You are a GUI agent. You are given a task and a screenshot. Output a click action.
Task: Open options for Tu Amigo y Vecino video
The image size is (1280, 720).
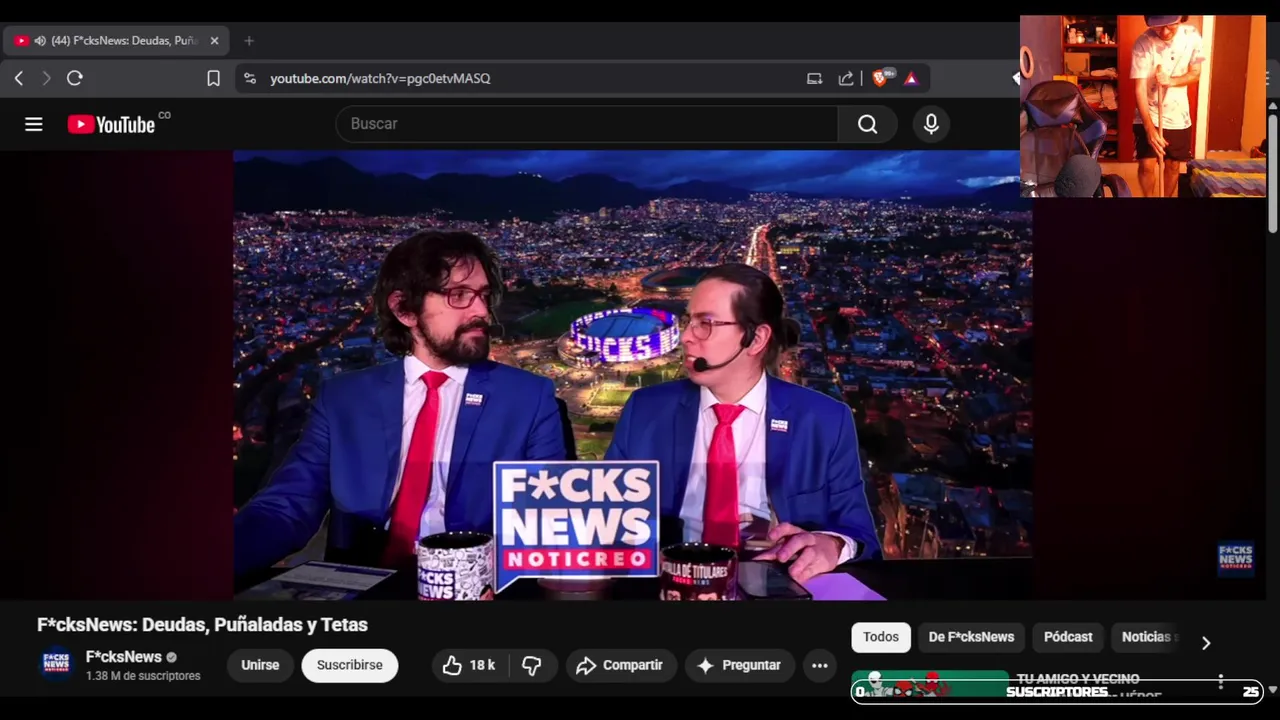[1220, 682]
